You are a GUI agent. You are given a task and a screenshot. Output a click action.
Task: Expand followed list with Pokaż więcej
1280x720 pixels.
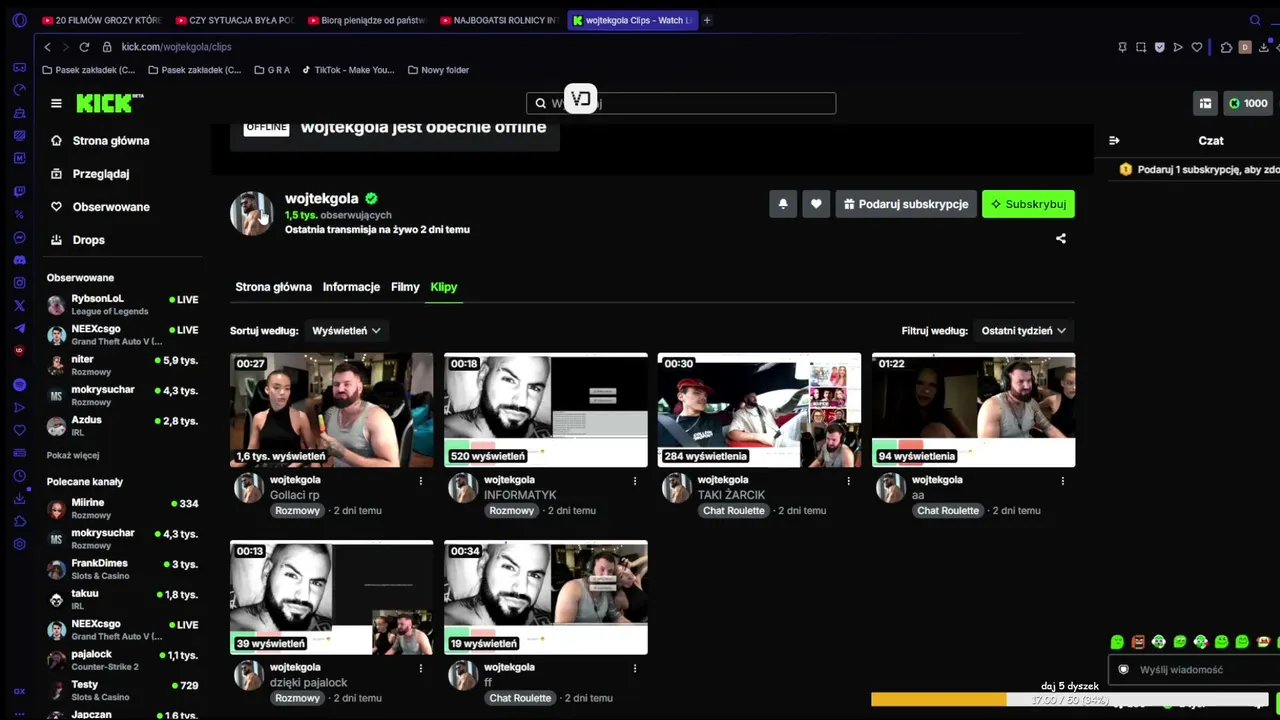[x=73, y=456]
